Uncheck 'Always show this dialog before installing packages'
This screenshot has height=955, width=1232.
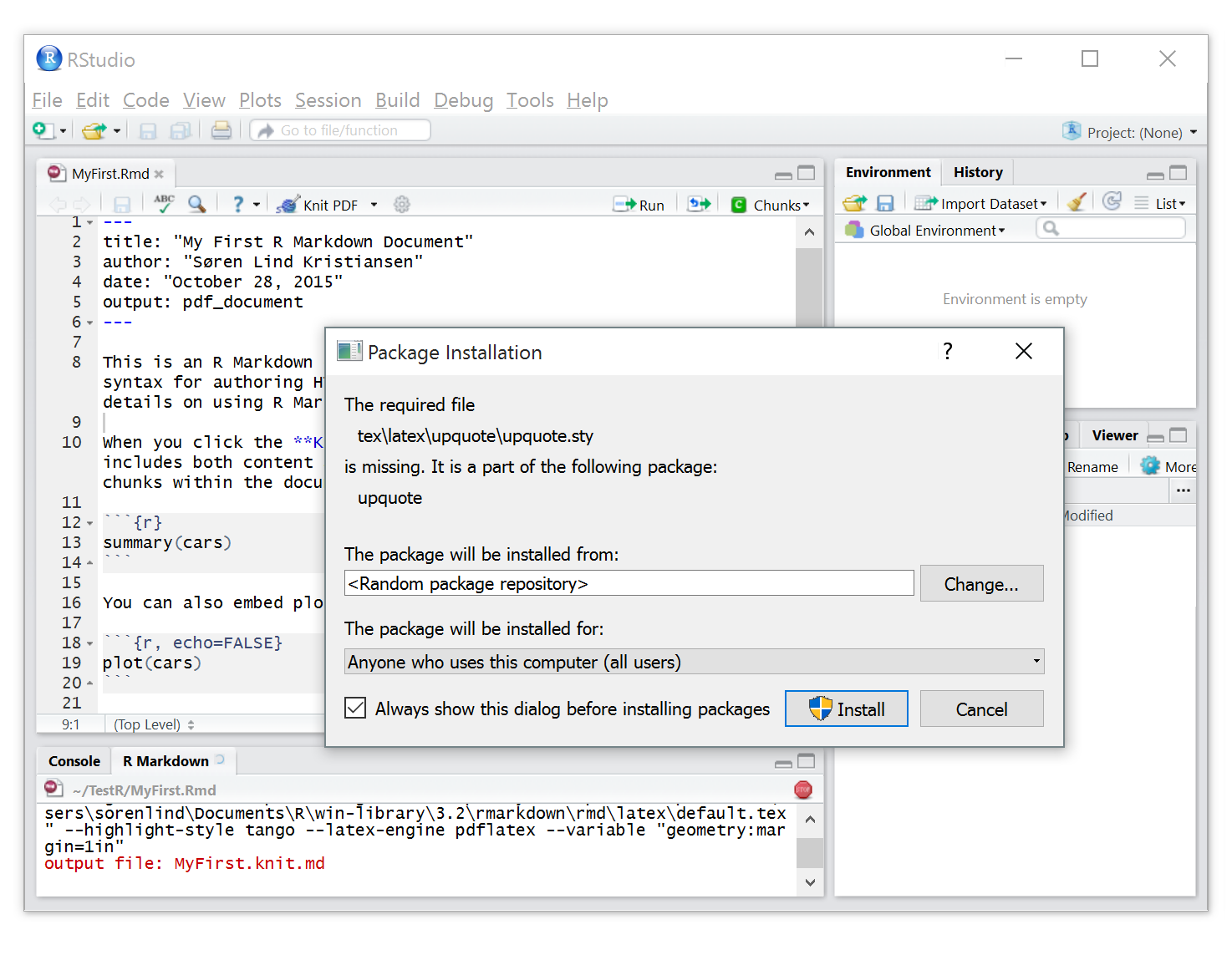(x=354, y=708)
